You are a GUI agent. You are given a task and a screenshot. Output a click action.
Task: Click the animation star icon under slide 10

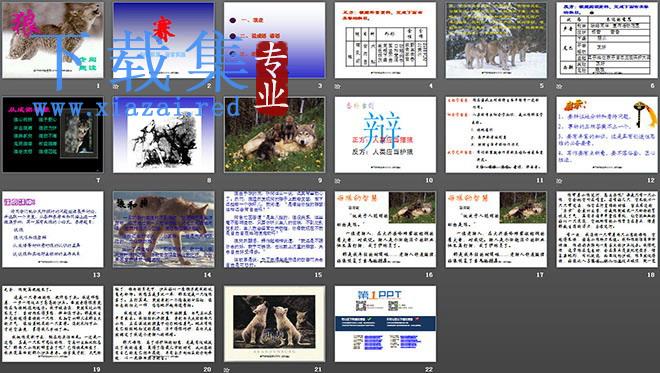[338, 181]
